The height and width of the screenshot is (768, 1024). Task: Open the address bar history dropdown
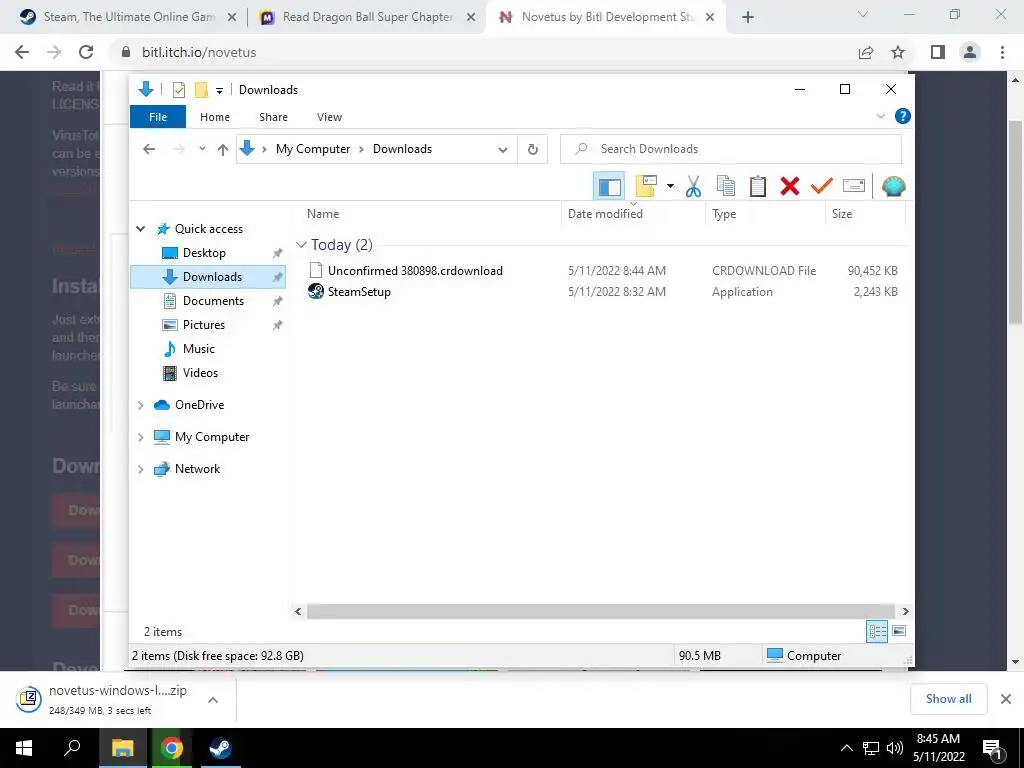(502, 150)
